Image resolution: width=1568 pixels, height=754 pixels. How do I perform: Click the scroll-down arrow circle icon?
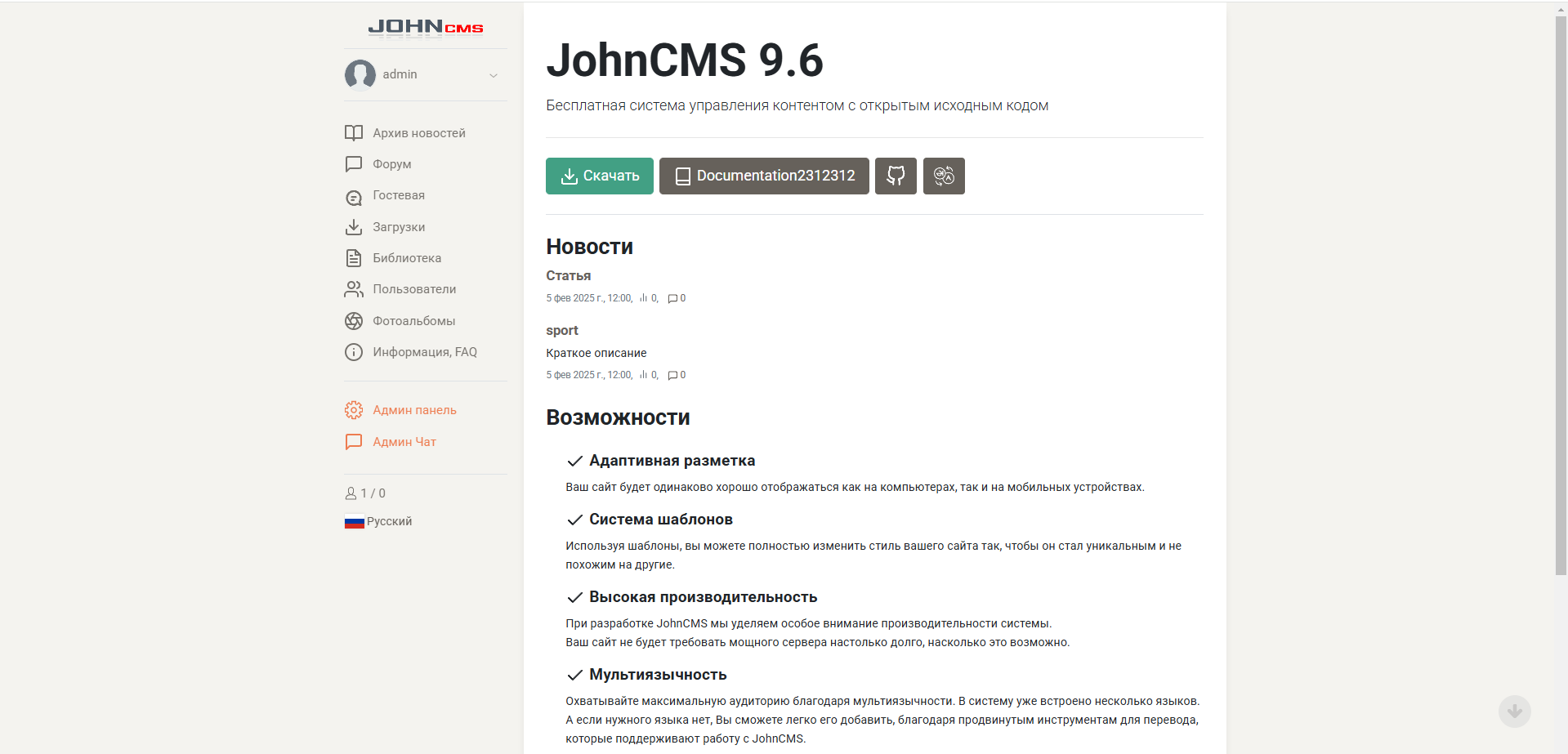pos(1514,711)
